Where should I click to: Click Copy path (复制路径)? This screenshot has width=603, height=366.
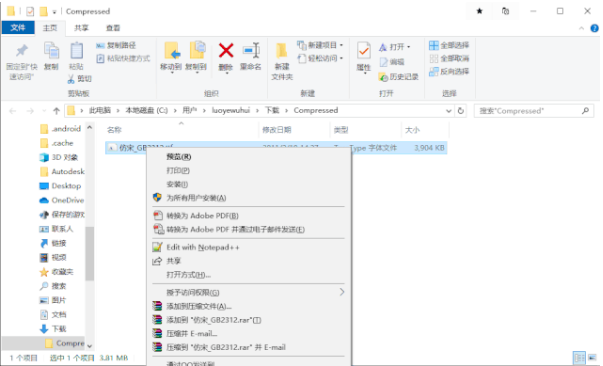click(116, 45)
